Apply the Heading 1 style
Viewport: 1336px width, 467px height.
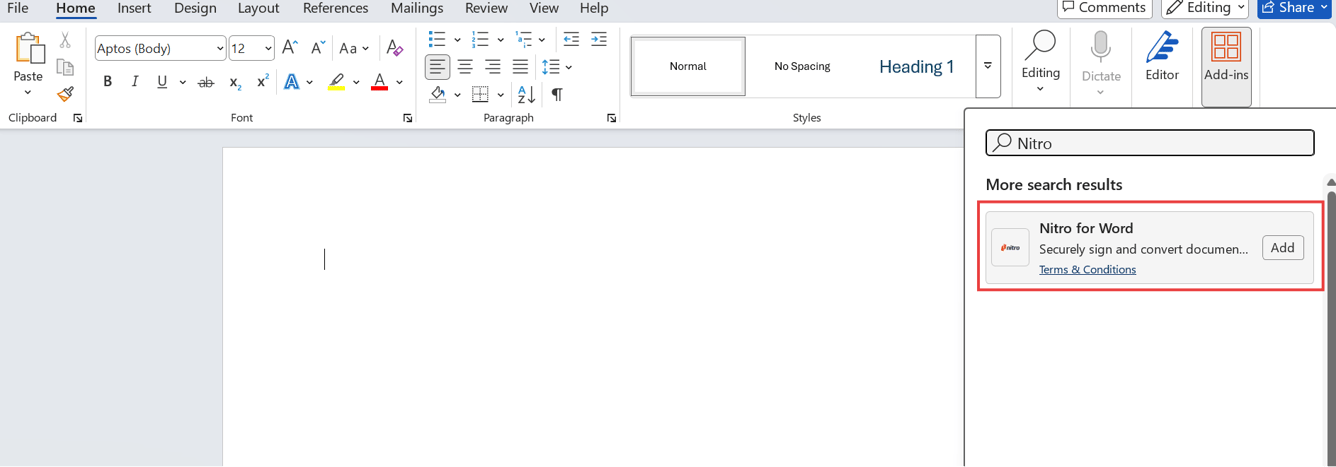[917, 67]
